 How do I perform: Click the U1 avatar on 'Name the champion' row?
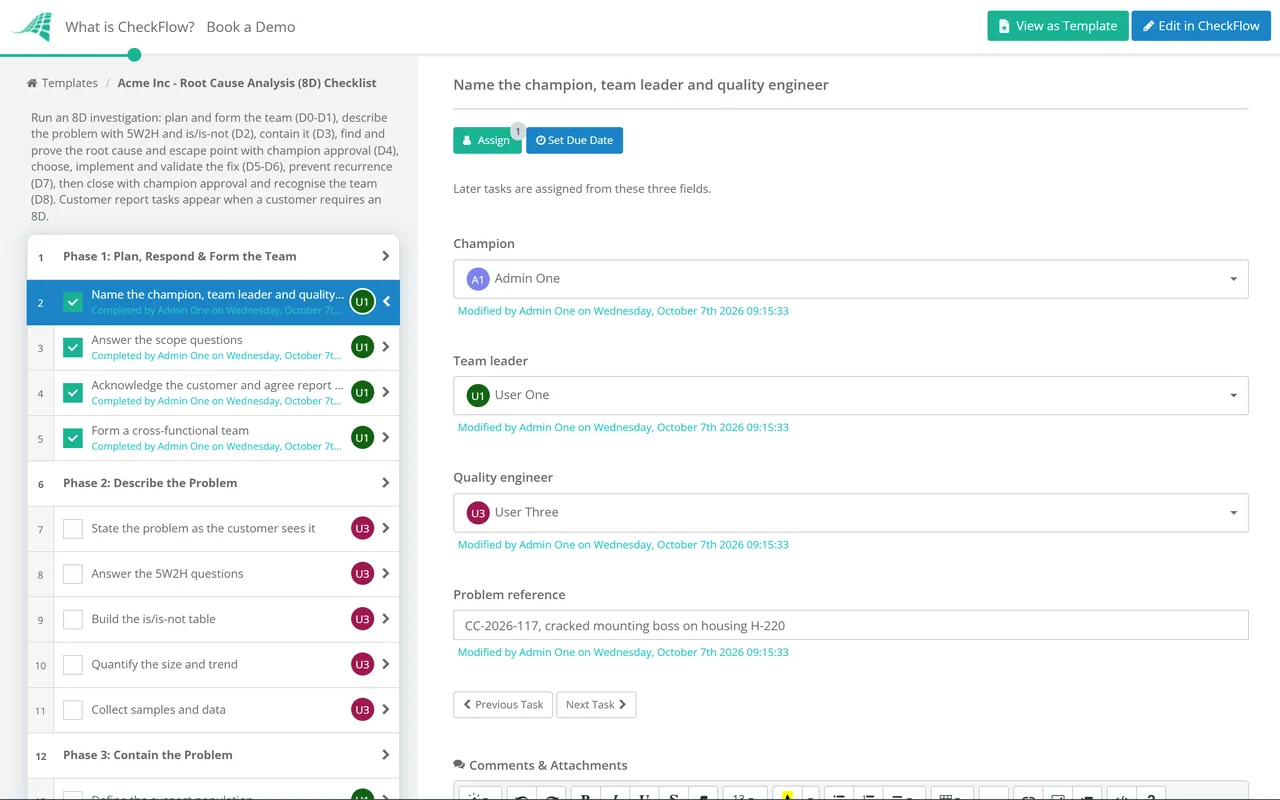362,302
